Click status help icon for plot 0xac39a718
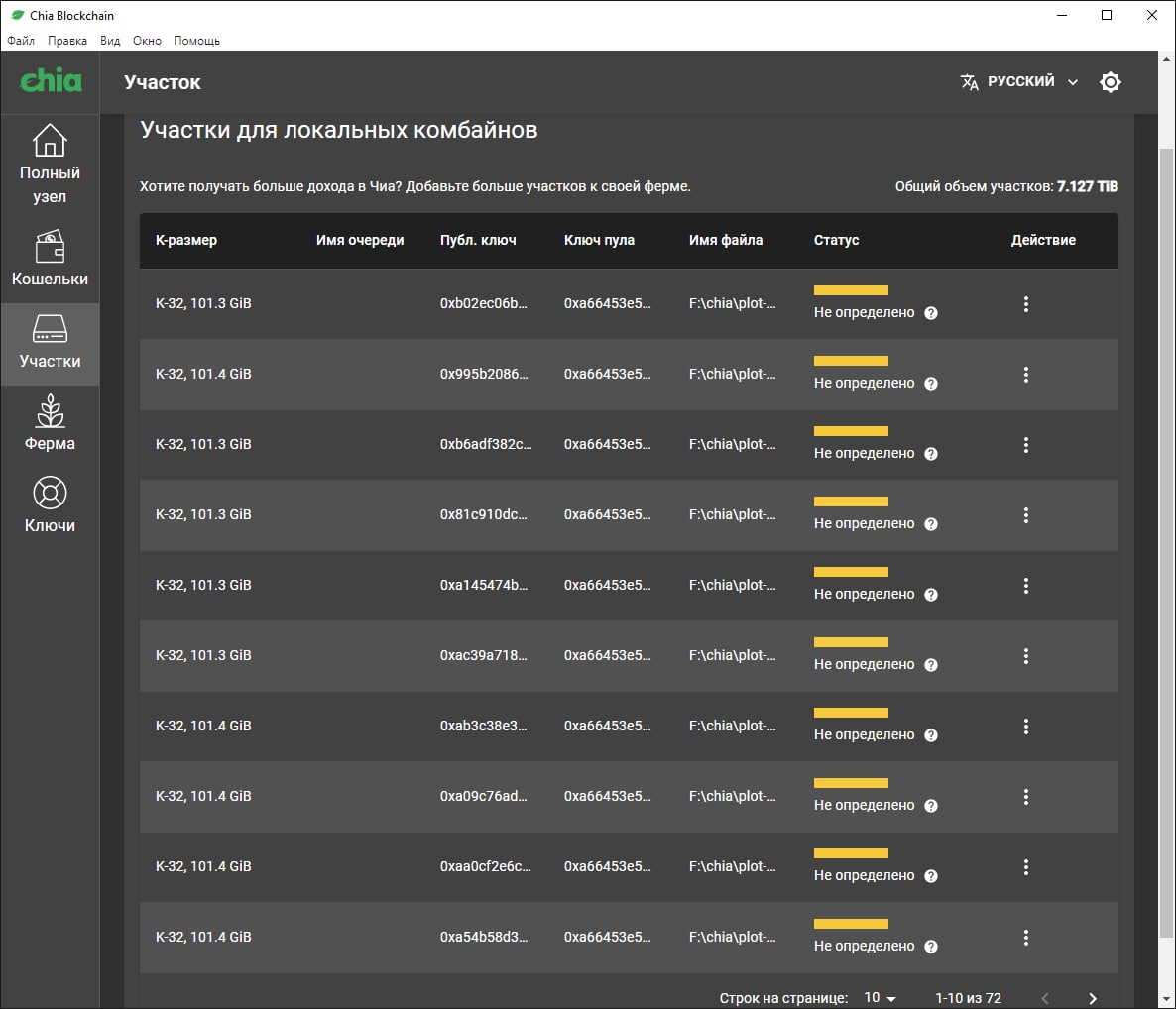The image size is (1176, 1009). [x=931, y=666]
